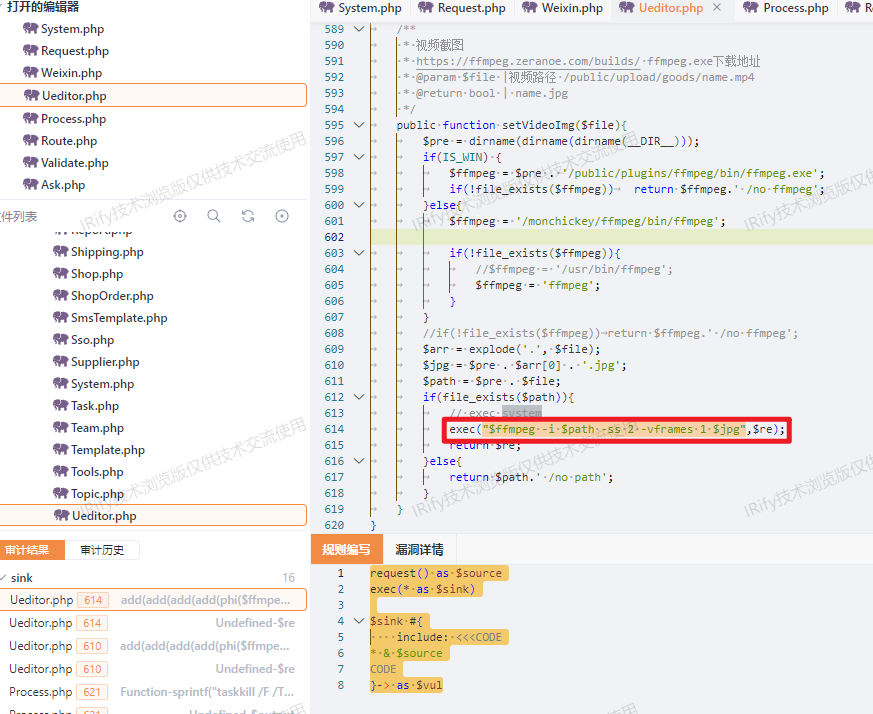Open the 规则编写 rule-writing tab
The width and height of the screenshot is (873, 714).
[x=346, y=549]
